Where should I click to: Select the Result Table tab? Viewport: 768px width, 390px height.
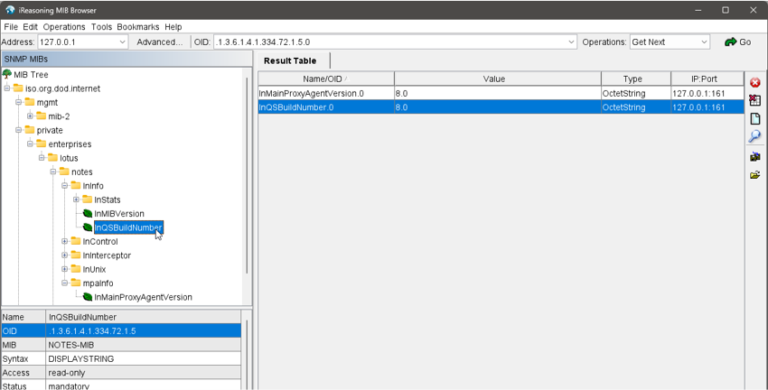click(290, 61)
